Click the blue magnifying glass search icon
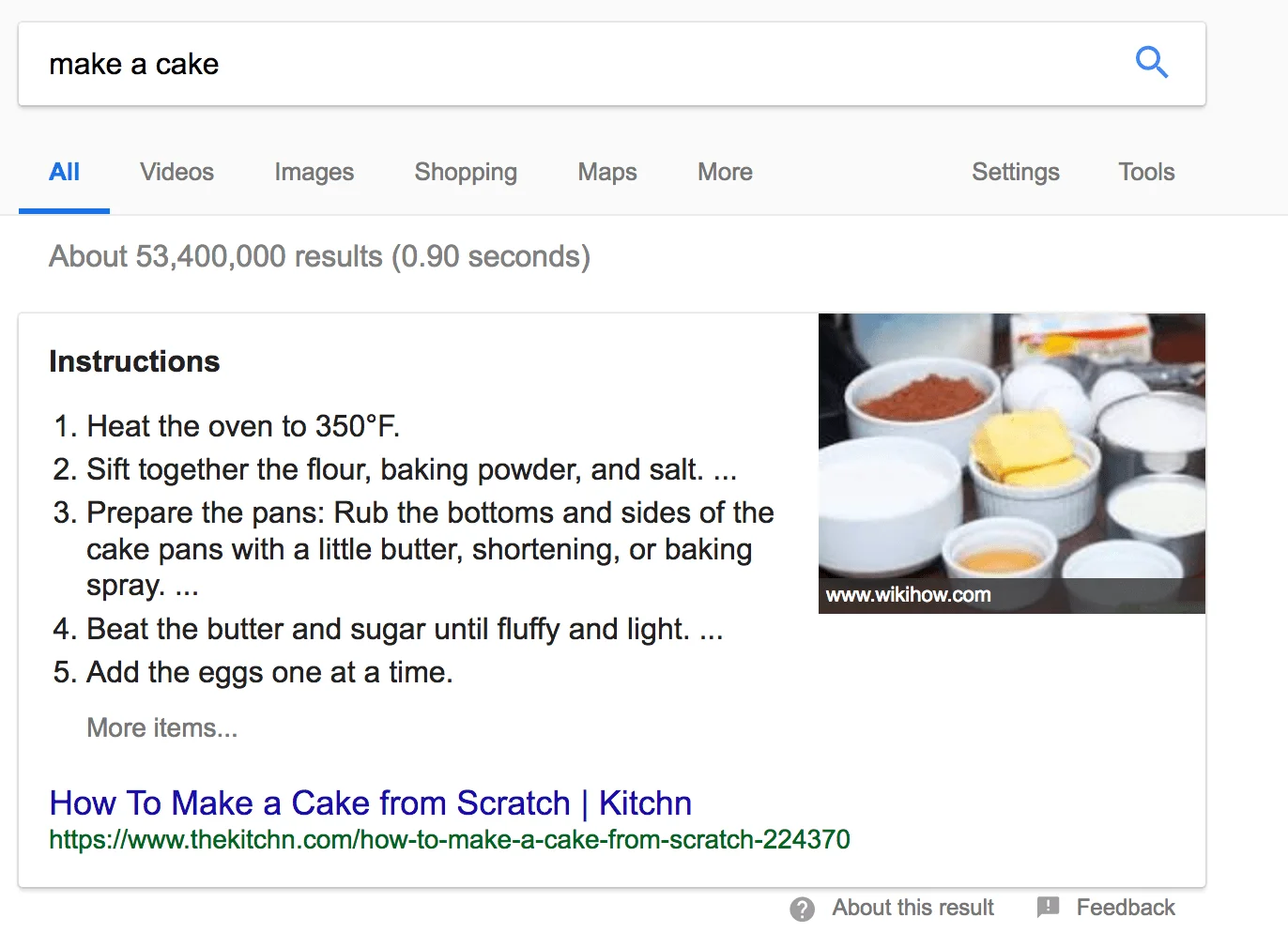This screenshot has width=1288, height=948. click(1151, 63)
